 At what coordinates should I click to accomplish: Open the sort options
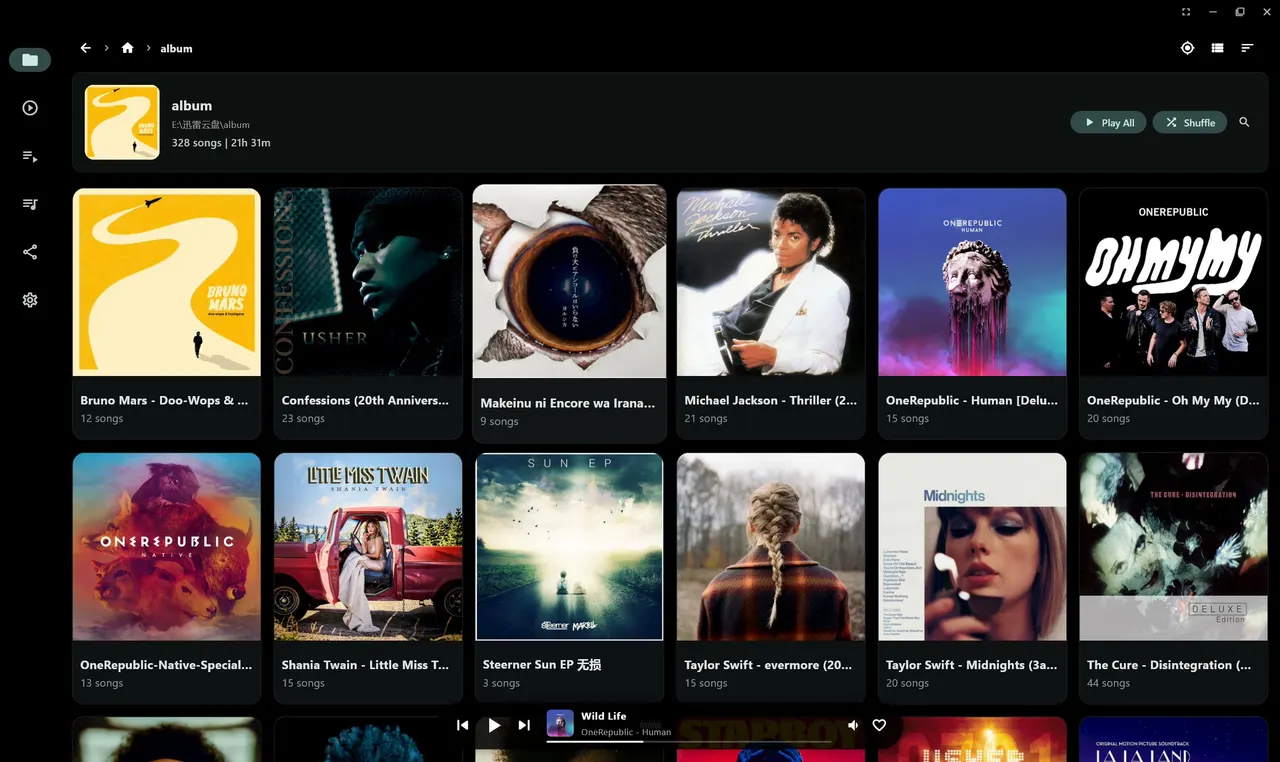click(1247, 48)
